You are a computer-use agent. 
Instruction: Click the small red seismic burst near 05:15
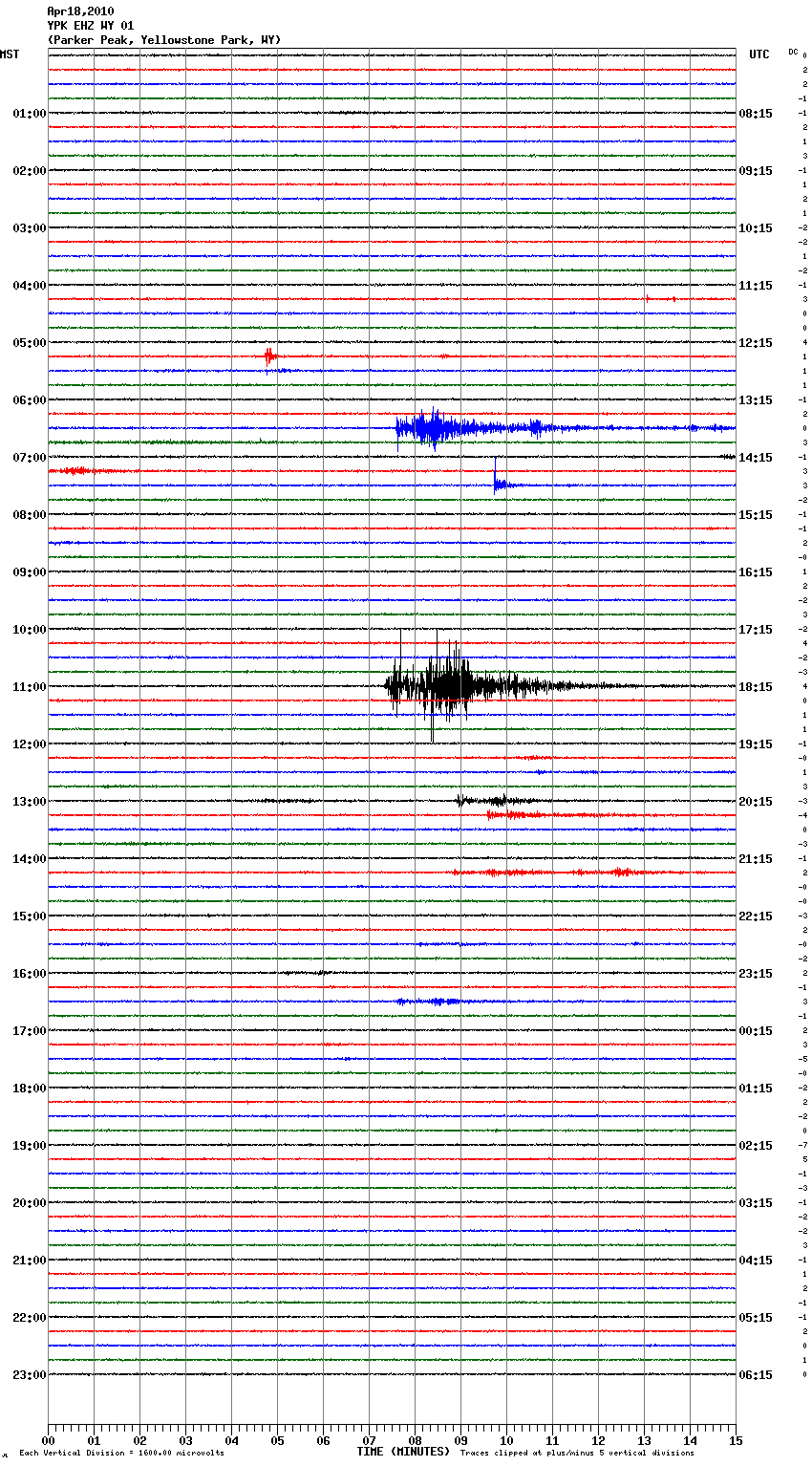coord(270,356)
